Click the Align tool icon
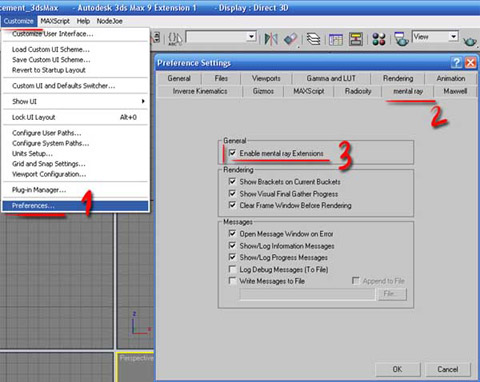Screen dimensions: 480x382 [290, 39]
